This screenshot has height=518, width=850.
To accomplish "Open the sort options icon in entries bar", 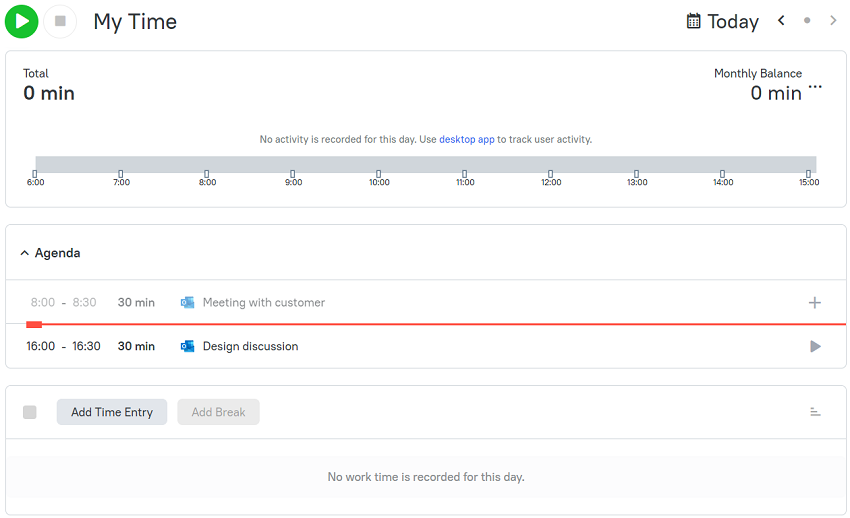I will point(815,412).
